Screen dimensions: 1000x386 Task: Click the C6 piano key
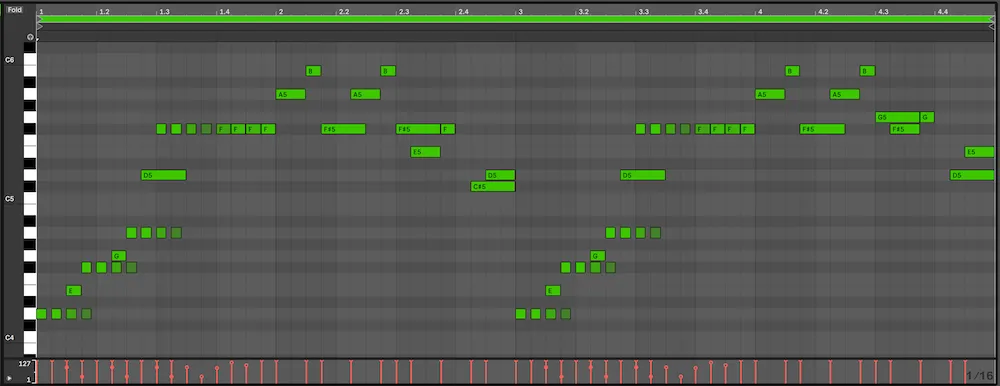point(30,59)
